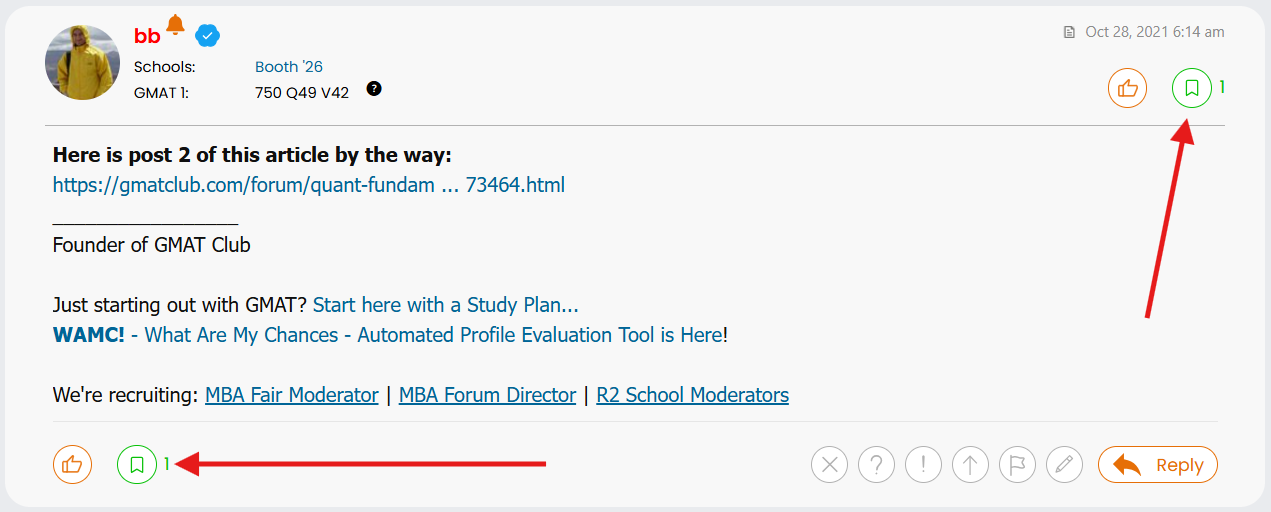Open the R2 School Moderators link

pyautogui.click(x=692, y=395)
